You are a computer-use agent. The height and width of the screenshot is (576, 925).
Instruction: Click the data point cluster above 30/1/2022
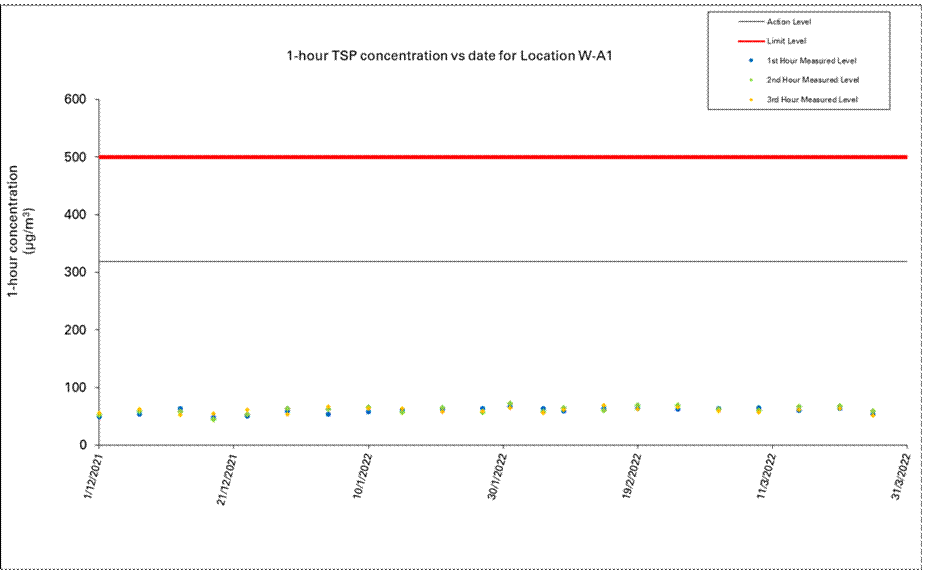tap(510, 405)
